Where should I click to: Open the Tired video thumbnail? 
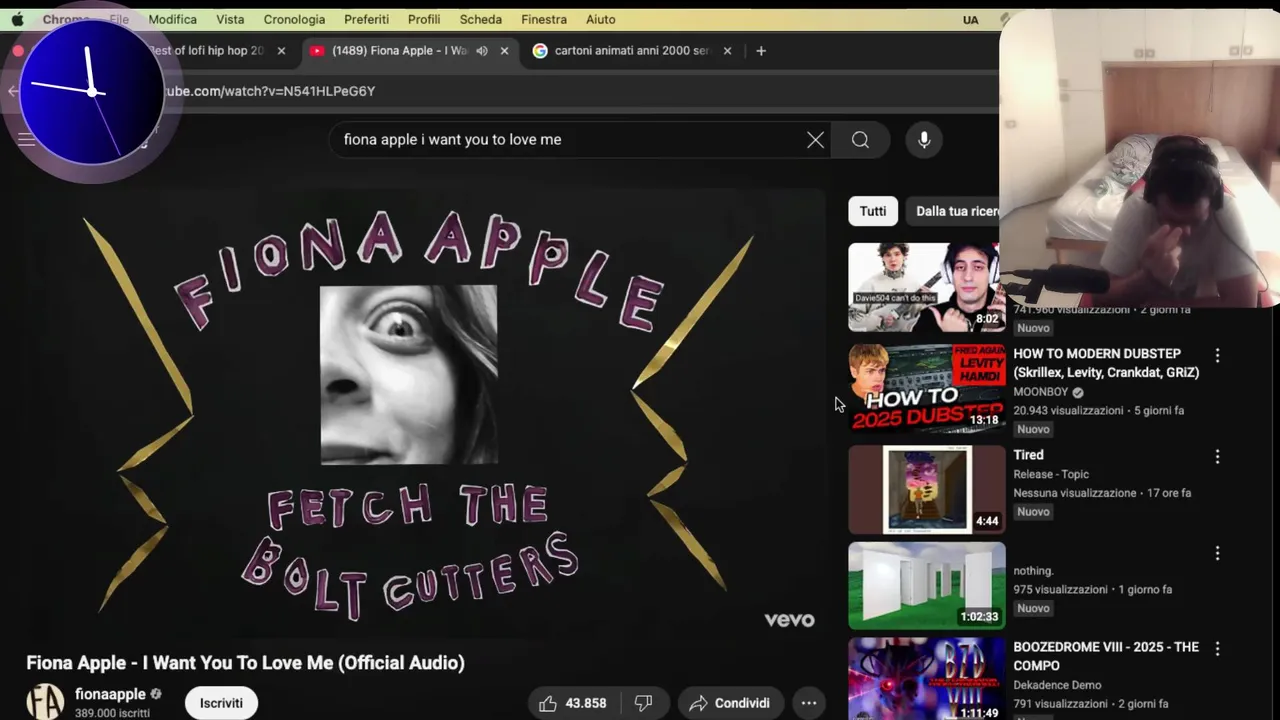click(926, 490)
